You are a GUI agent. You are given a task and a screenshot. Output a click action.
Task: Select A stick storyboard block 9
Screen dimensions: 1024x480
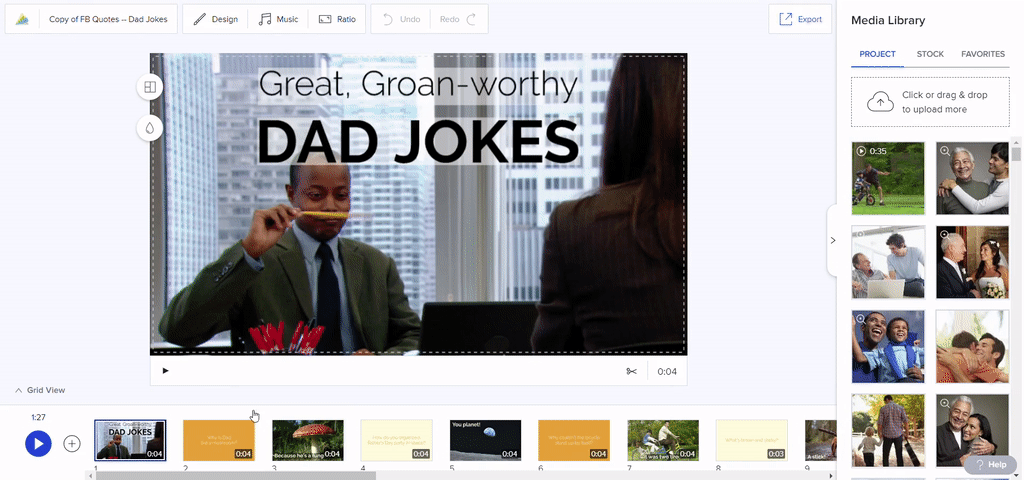click(x=820, y=440)
